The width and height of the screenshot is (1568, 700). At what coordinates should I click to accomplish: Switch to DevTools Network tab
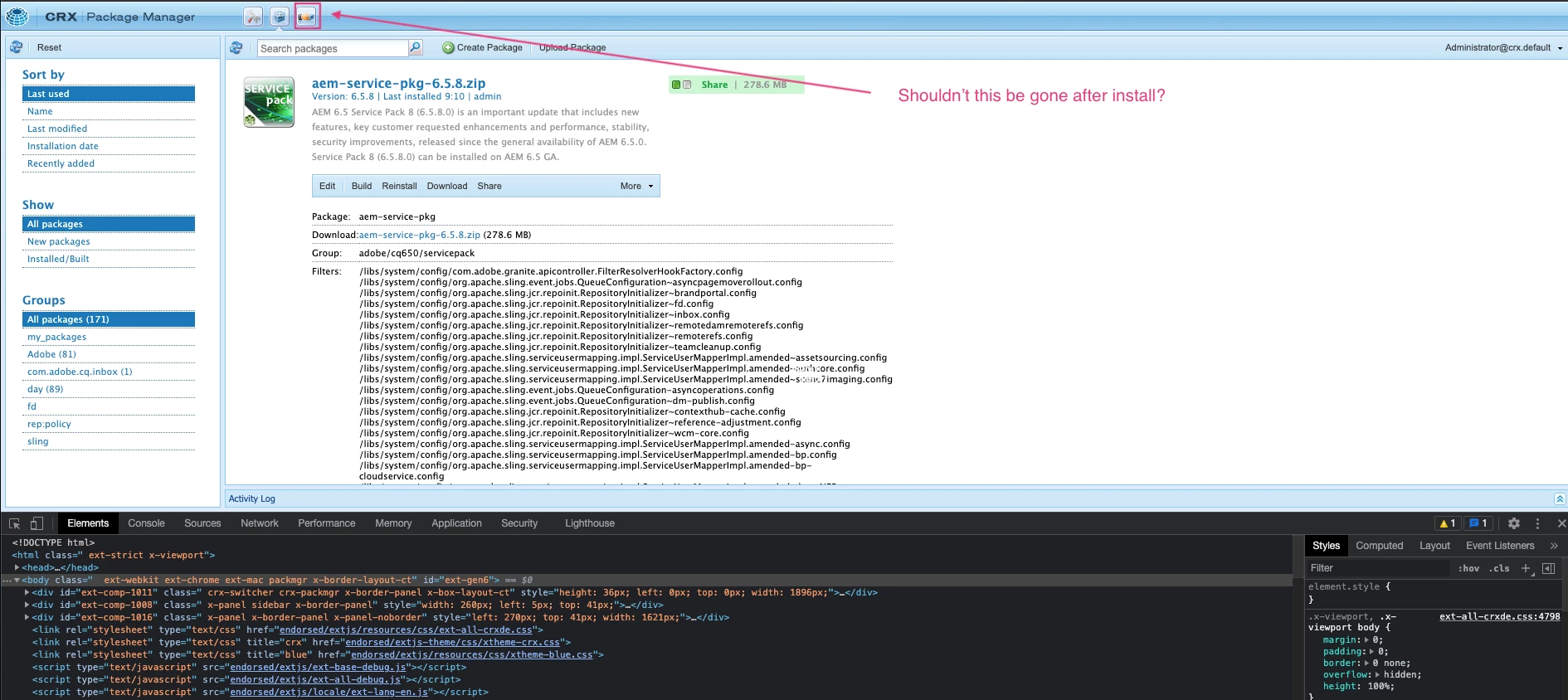coord(260,523)
